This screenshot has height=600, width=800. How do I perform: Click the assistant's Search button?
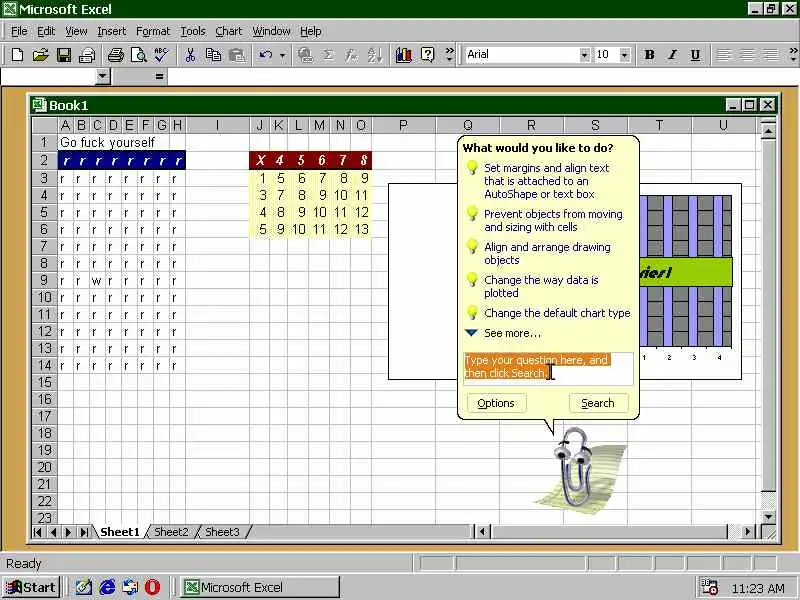click(598, 403)
